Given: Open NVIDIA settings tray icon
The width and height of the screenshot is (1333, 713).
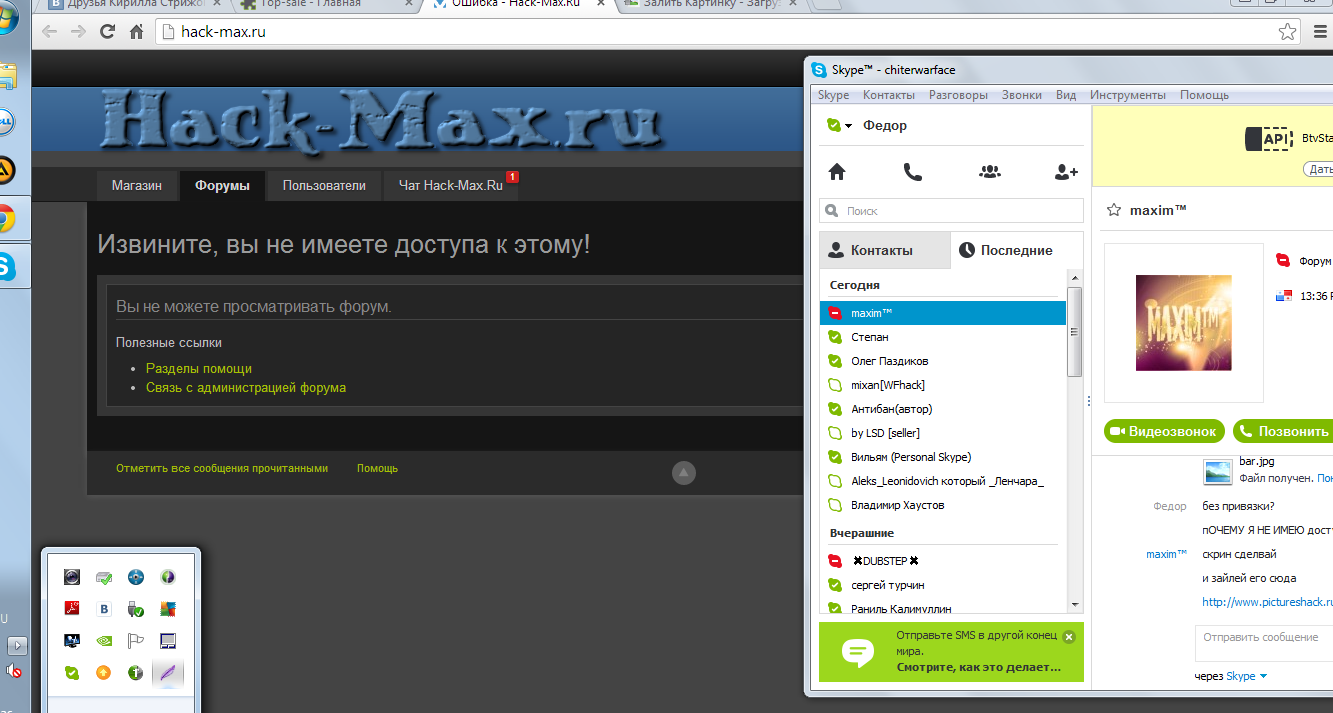Looking at the screenshot, I should pyautogui.click(x=104, y=640).
